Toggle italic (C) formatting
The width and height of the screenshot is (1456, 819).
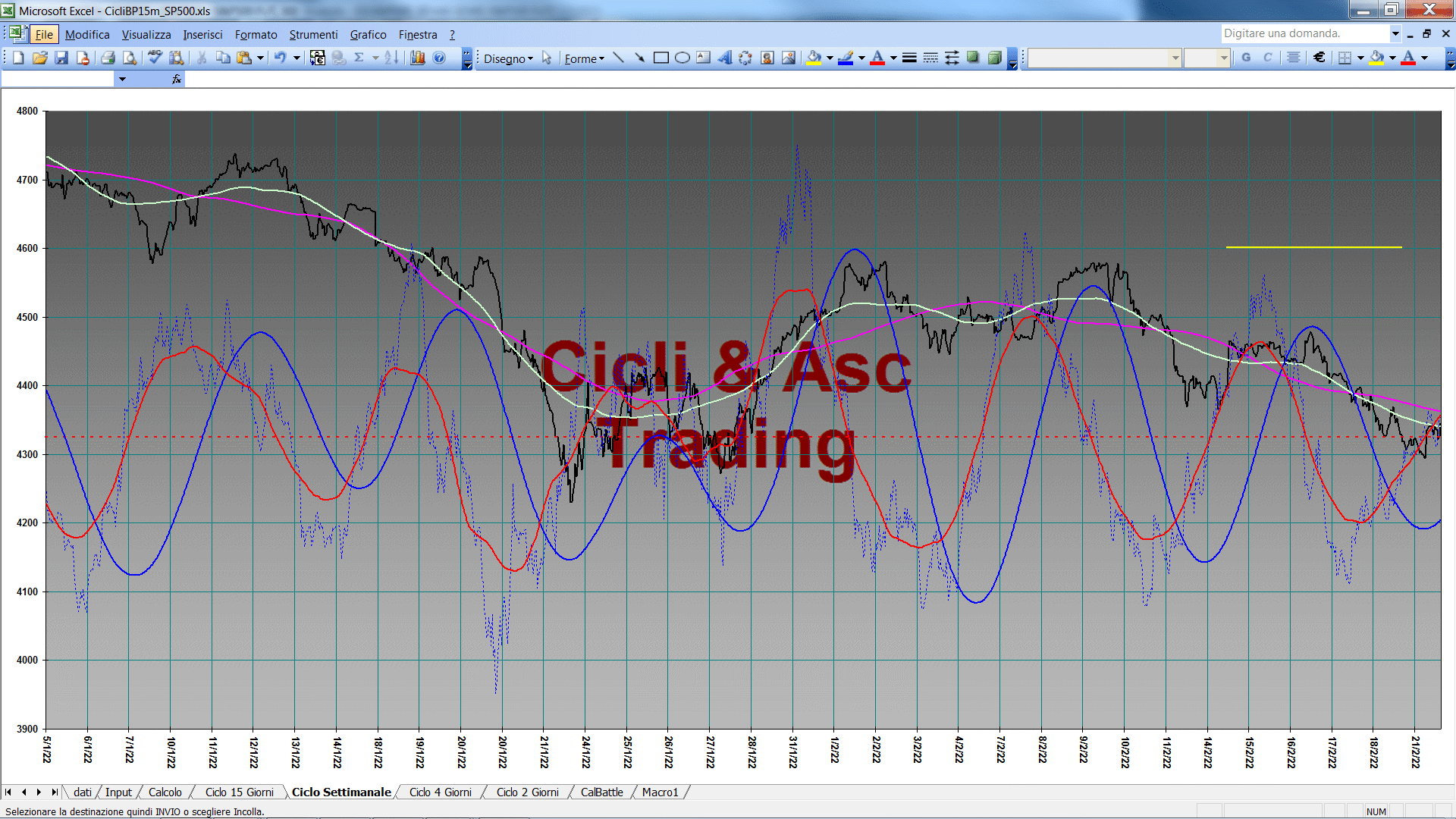1267,58
